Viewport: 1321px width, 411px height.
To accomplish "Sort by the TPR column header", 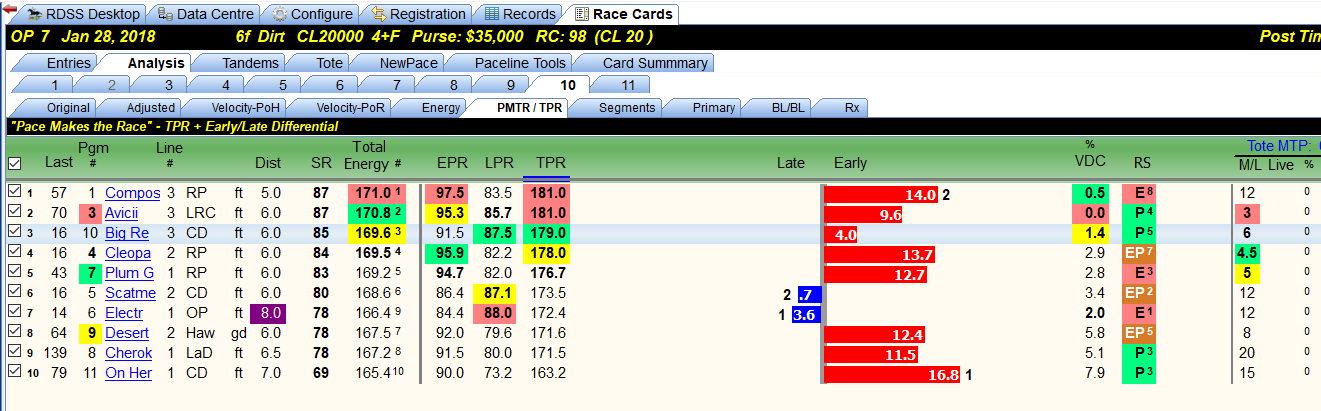I will (x=549, y=163).
